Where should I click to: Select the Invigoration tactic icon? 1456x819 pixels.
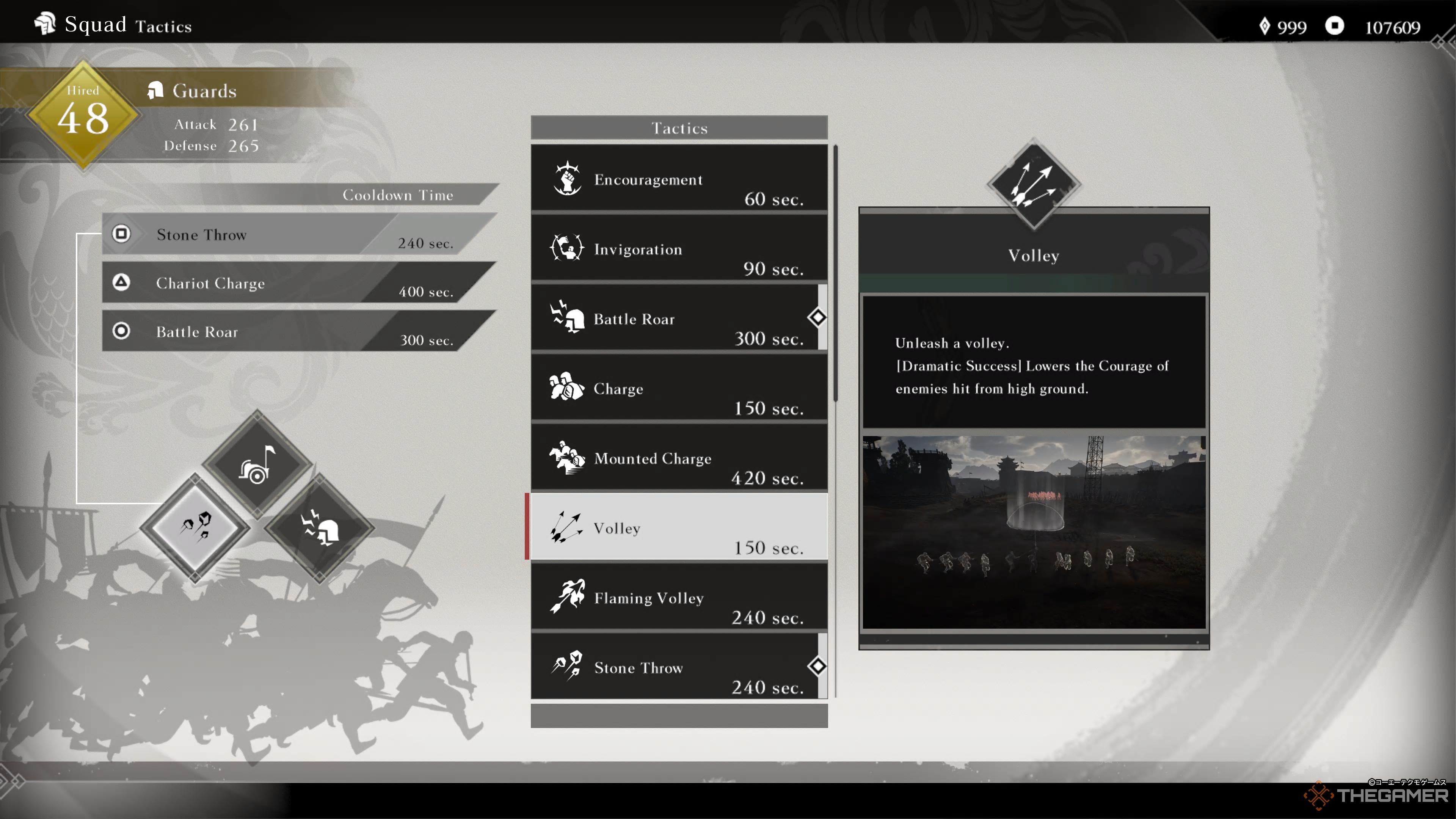coord(566,249)
